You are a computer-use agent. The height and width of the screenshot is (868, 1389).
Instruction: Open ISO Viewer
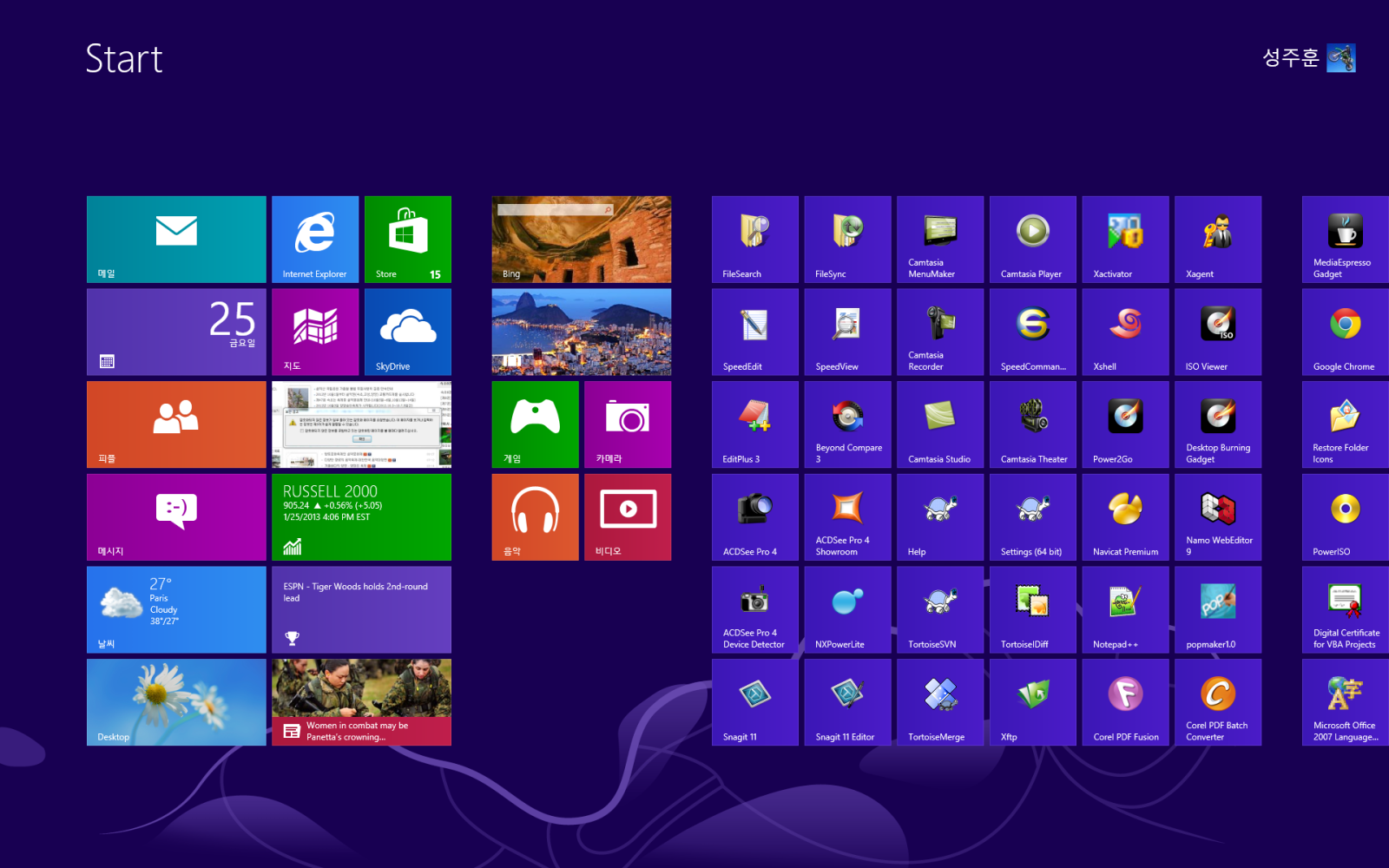coord(1218,332)
